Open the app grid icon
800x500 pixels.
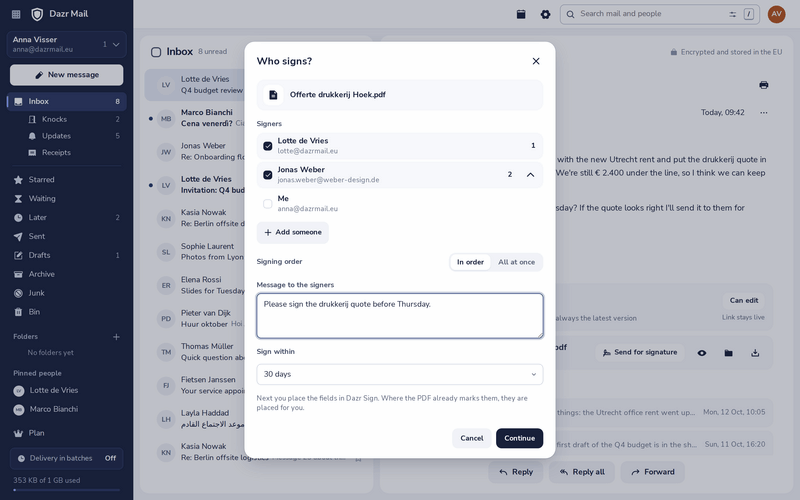pos(16,14)
